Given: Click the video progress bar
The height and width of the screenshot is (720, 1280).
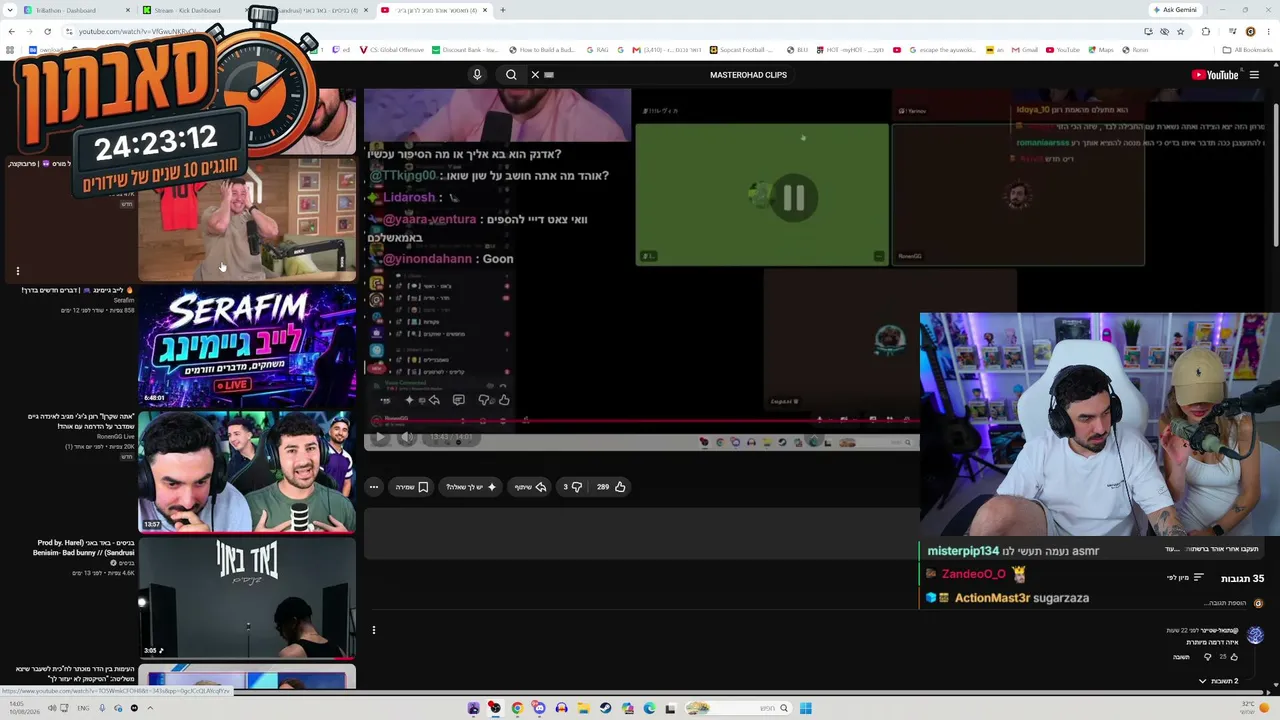Looking at the screenshot, I should tap(640, 421).
